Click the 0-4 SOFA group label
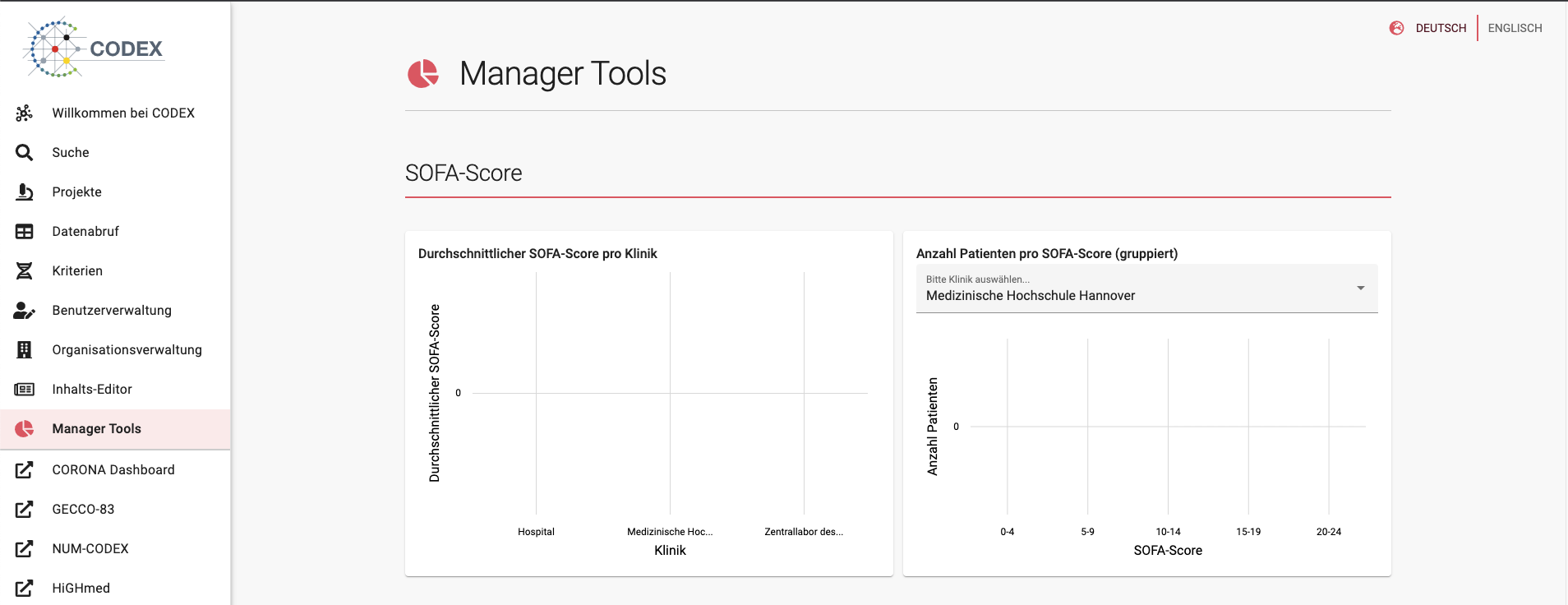 click(x=1008, y=532)
